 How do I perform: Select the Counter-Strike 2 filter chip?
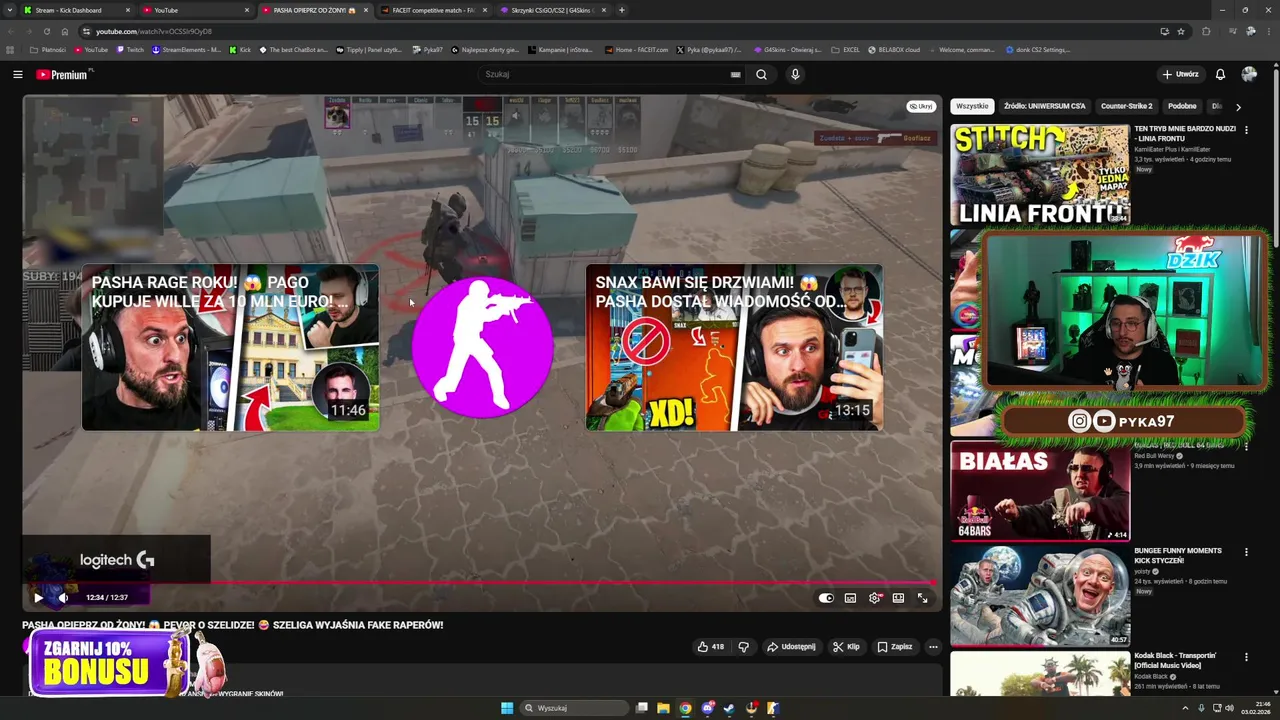[x=1126, y=106]
